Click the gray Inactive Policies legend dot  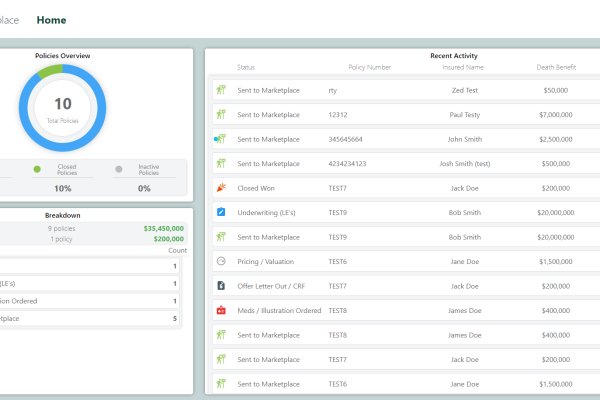[119, 169]
